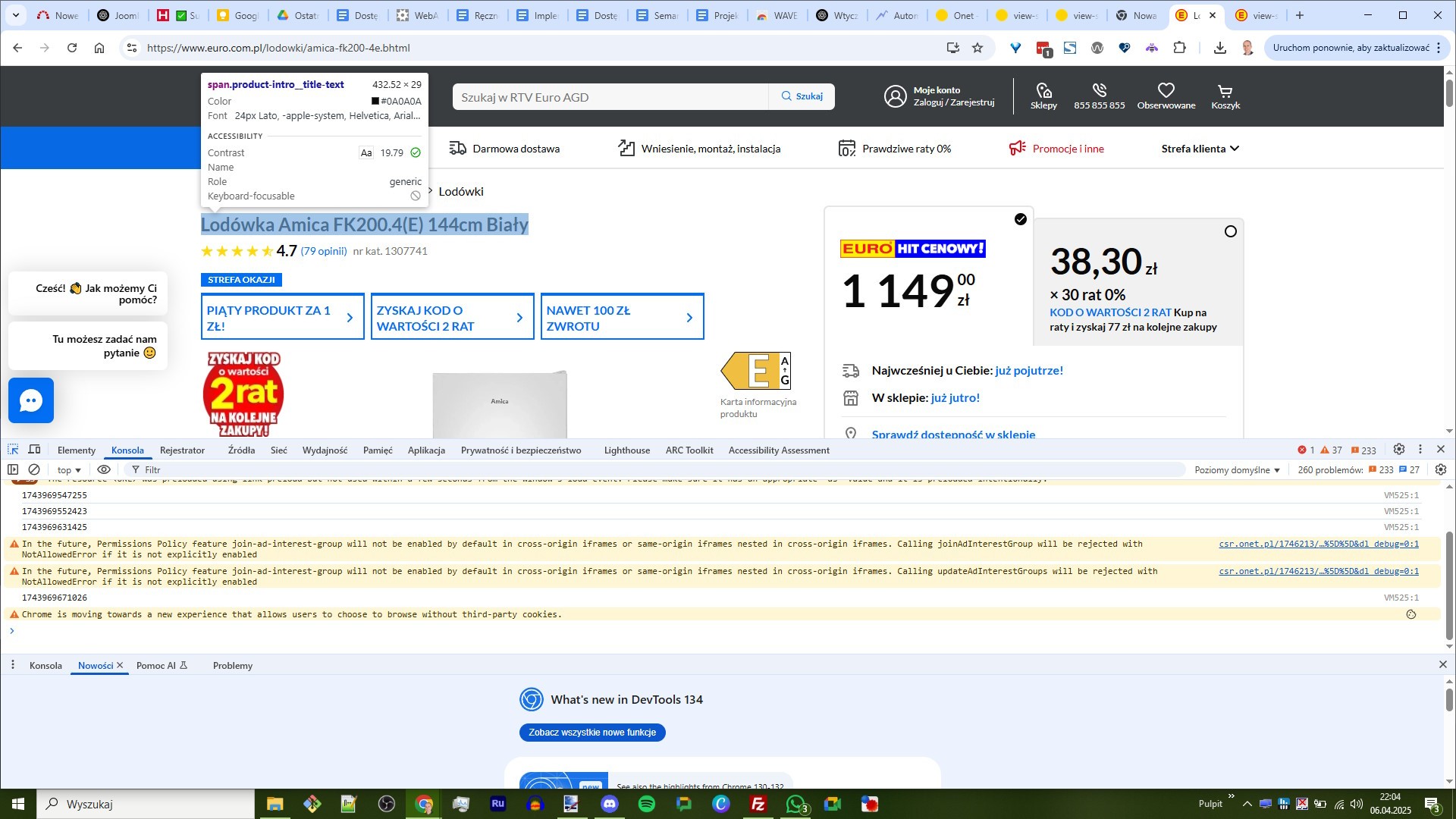Open Promocje i inne link
Screen dimensions: 1456x819
point(1056,149)
